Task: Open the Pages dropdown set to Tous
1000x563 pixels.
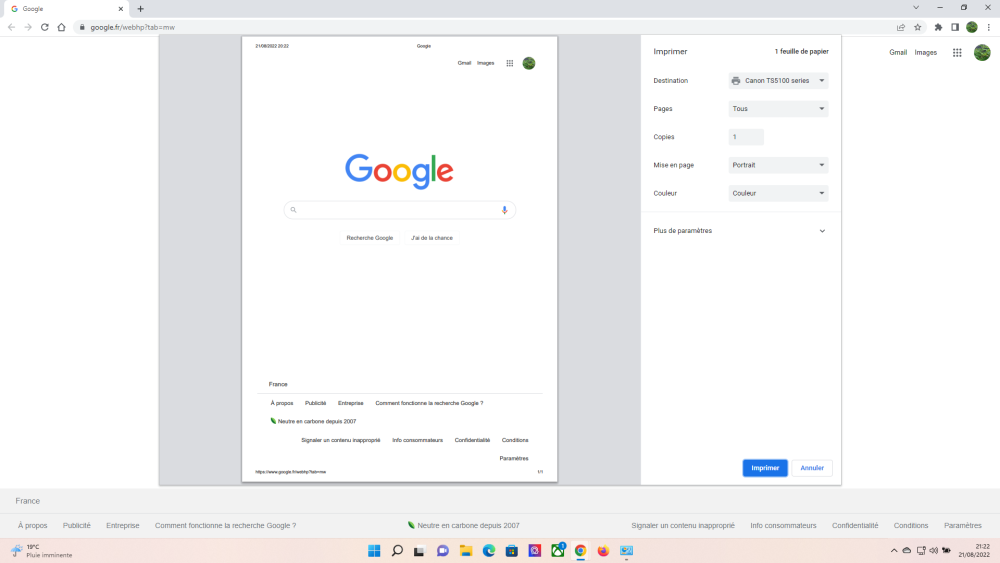Action: 778,109
